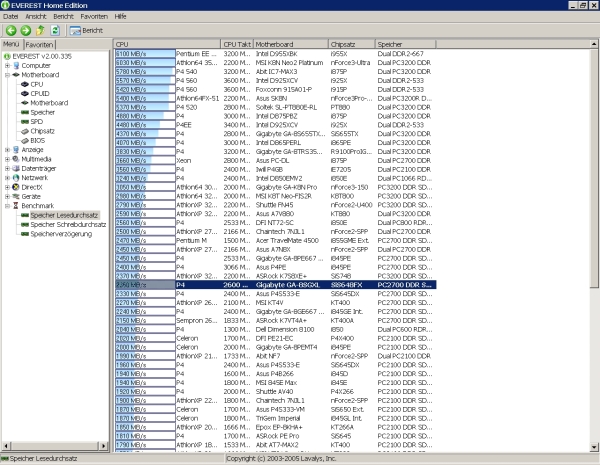Click the list scrollbar down arrow

(594, 447)
